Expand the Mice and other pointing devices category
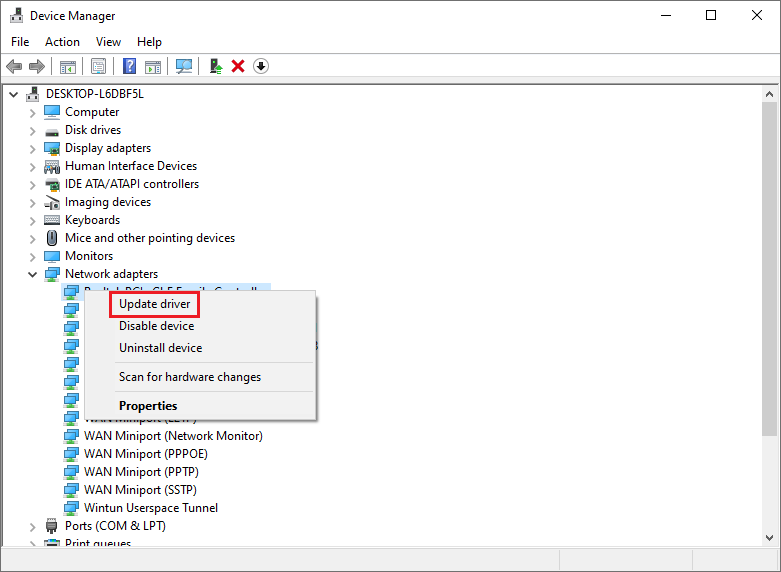Viewport: 781px width, 572px height. pyautogui.click(x=32, y=239)
